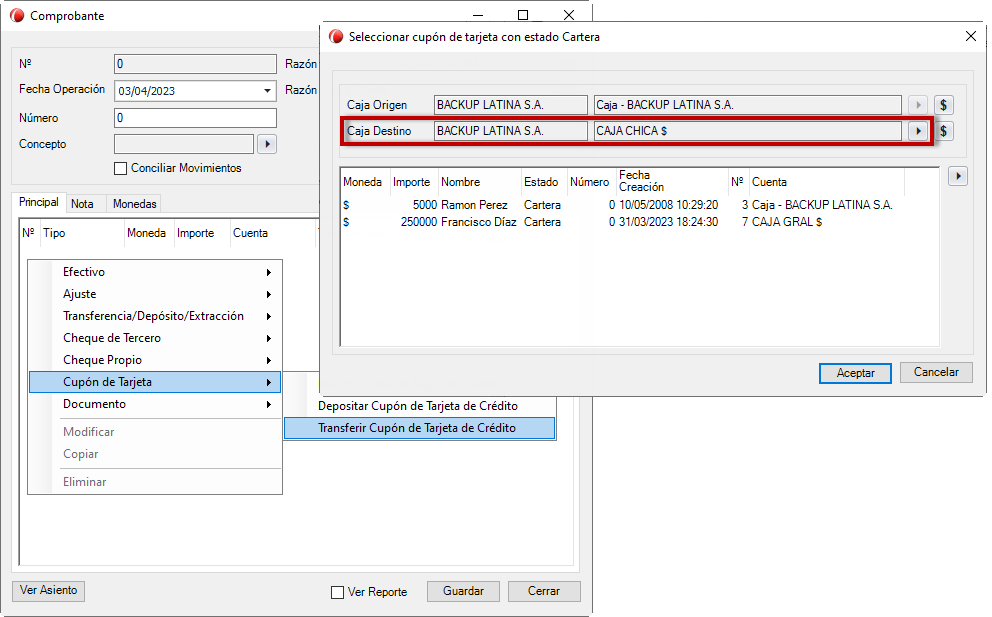992x617 pixels.
Task: Click the Comprobante window red icon
Action: point(17,15)
